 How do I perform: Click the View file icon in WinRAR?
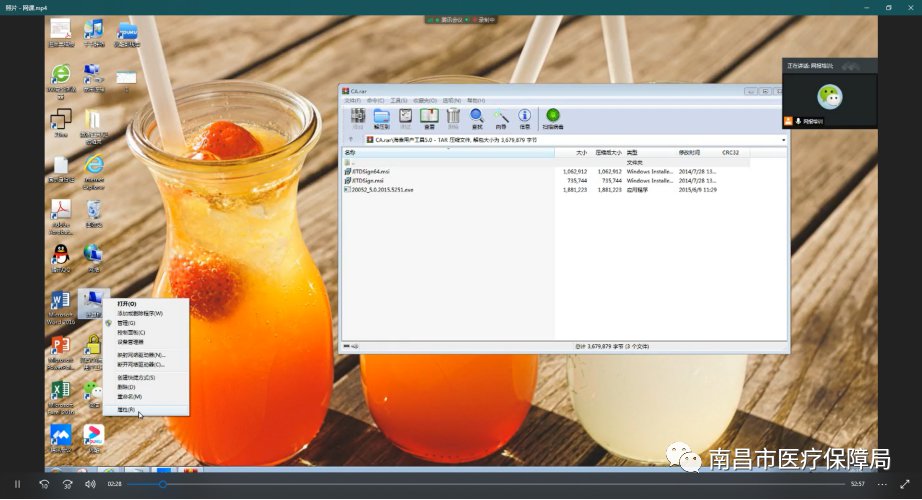(429, 119)
